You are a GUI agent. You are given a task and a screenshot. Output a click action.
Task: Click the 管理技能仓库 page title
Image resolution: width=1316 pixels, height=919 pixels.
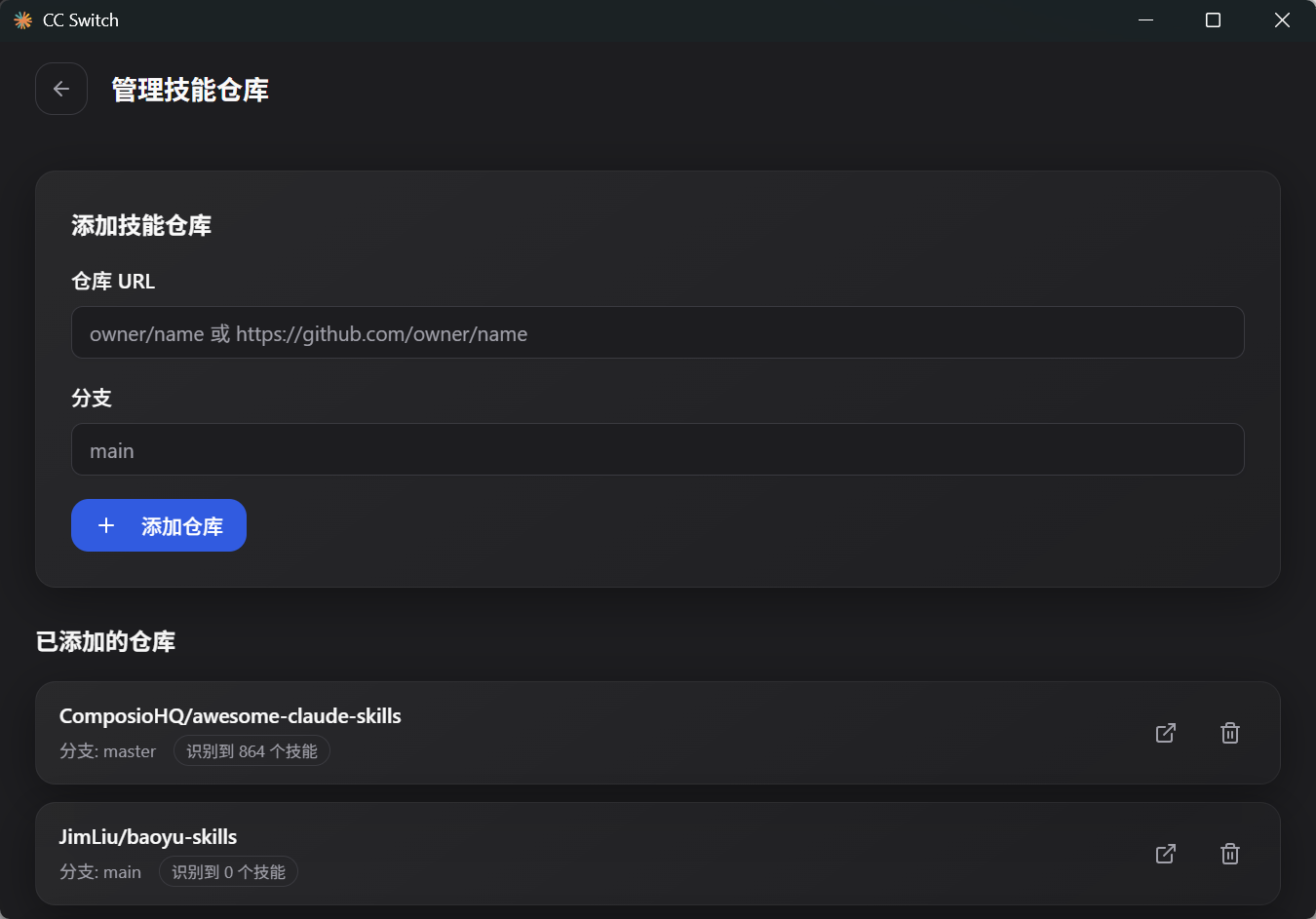point(190,90)
